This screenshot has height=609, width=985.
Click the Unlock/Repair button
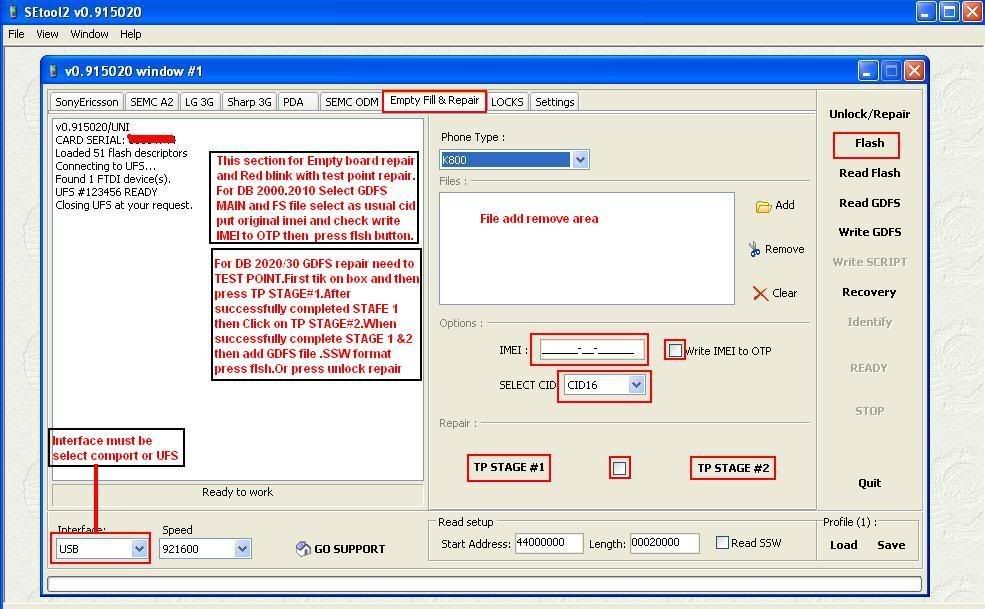click(869, 114)
